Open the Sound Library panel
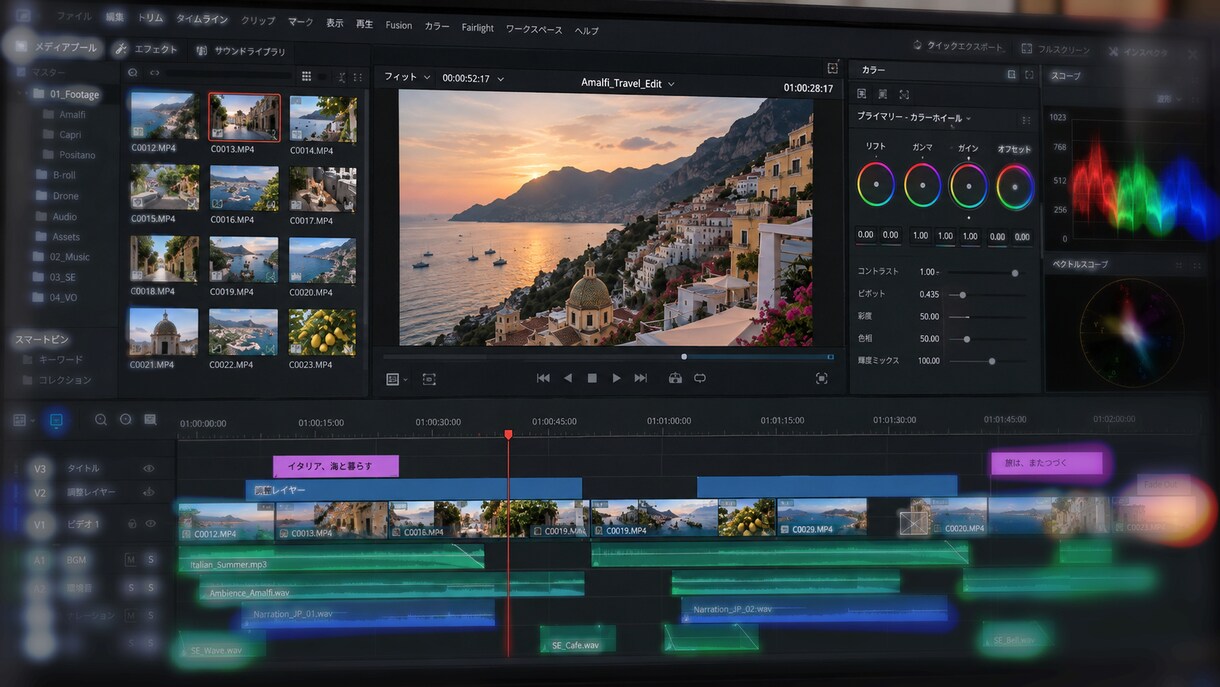Viewport: 1220px width, 687px height. tap(240, 51)
